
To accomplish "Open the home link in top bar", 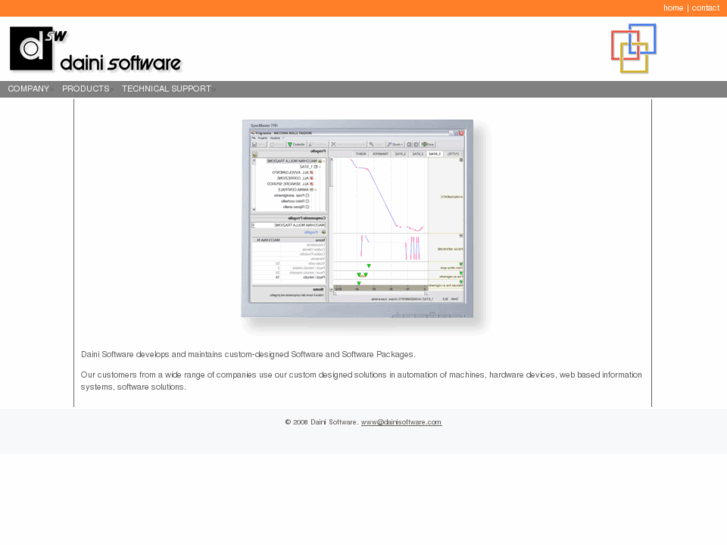I will click(x=673, y=8).
